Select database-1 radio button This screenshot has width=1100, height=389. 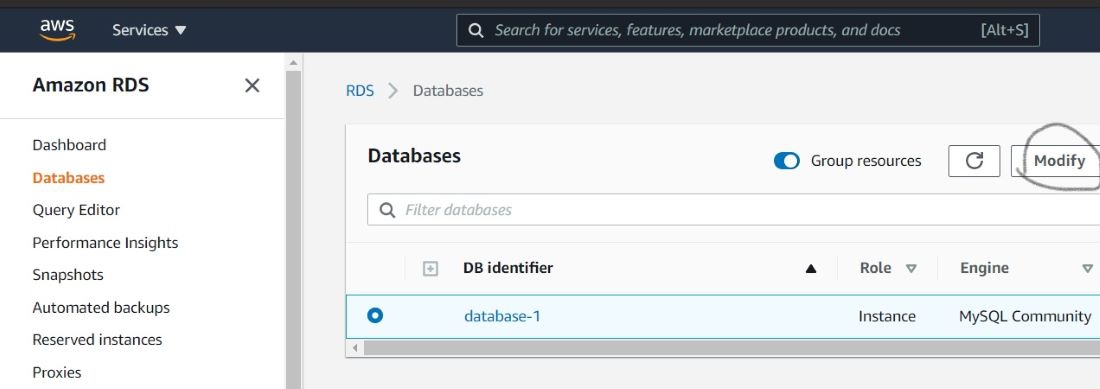375,315
